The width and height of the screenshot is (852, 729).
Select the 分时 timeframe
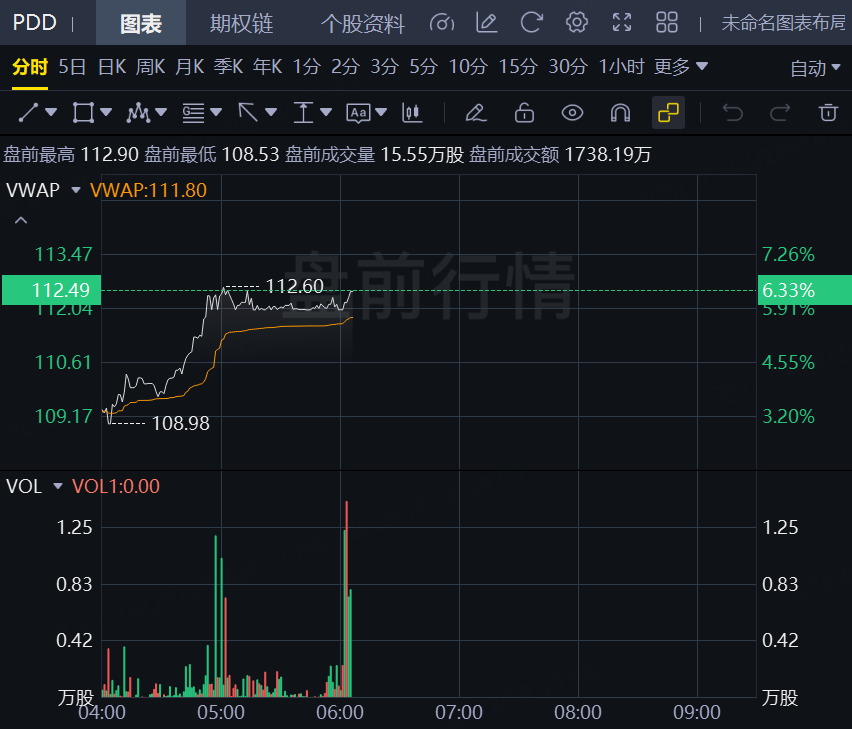pos(30,67)
